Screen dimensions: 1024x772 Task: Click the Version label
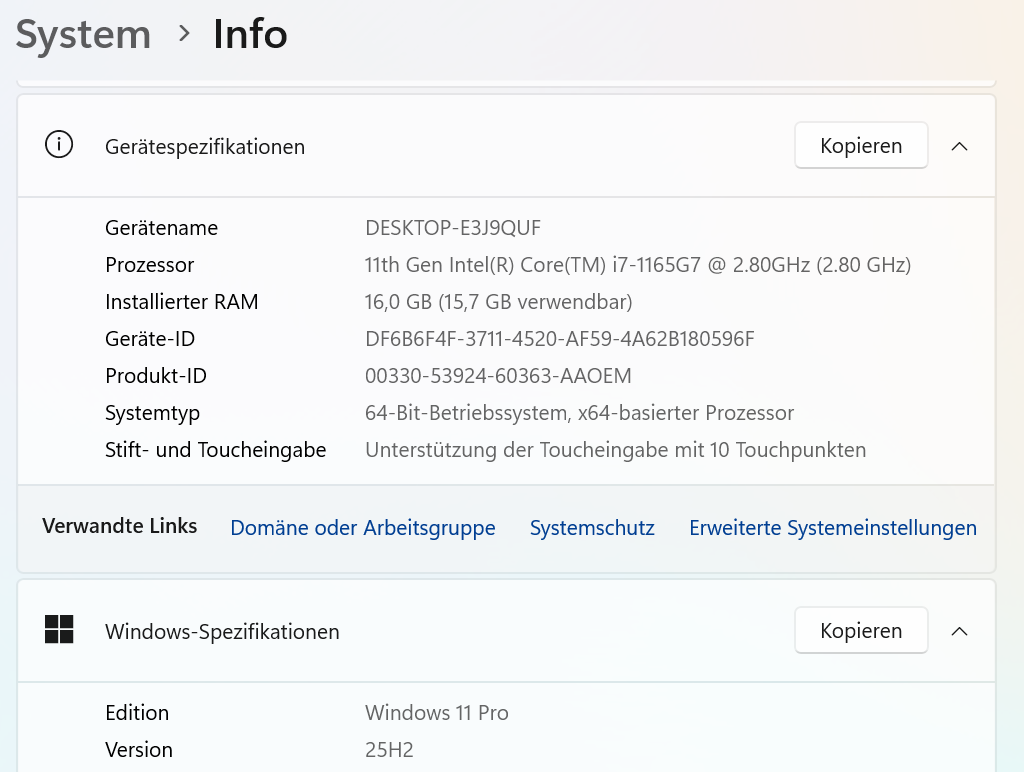click(x=138, y=750)
